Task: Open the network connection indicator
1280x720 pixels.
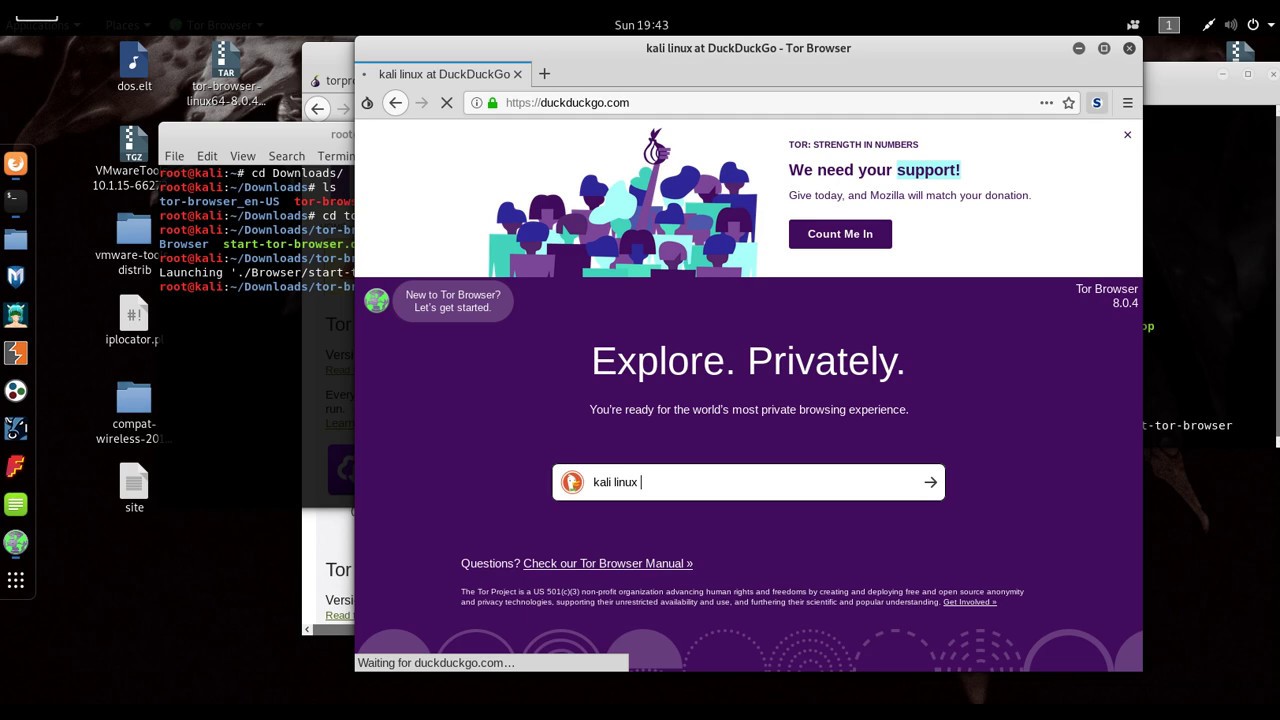Action: point(1208,25)
